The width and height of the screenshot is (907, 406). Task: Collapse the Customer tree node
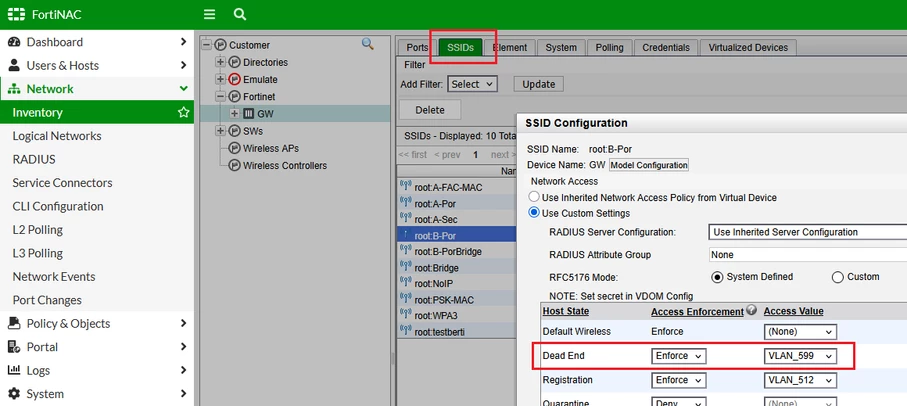pyautogui.click(x=207, y=45)
